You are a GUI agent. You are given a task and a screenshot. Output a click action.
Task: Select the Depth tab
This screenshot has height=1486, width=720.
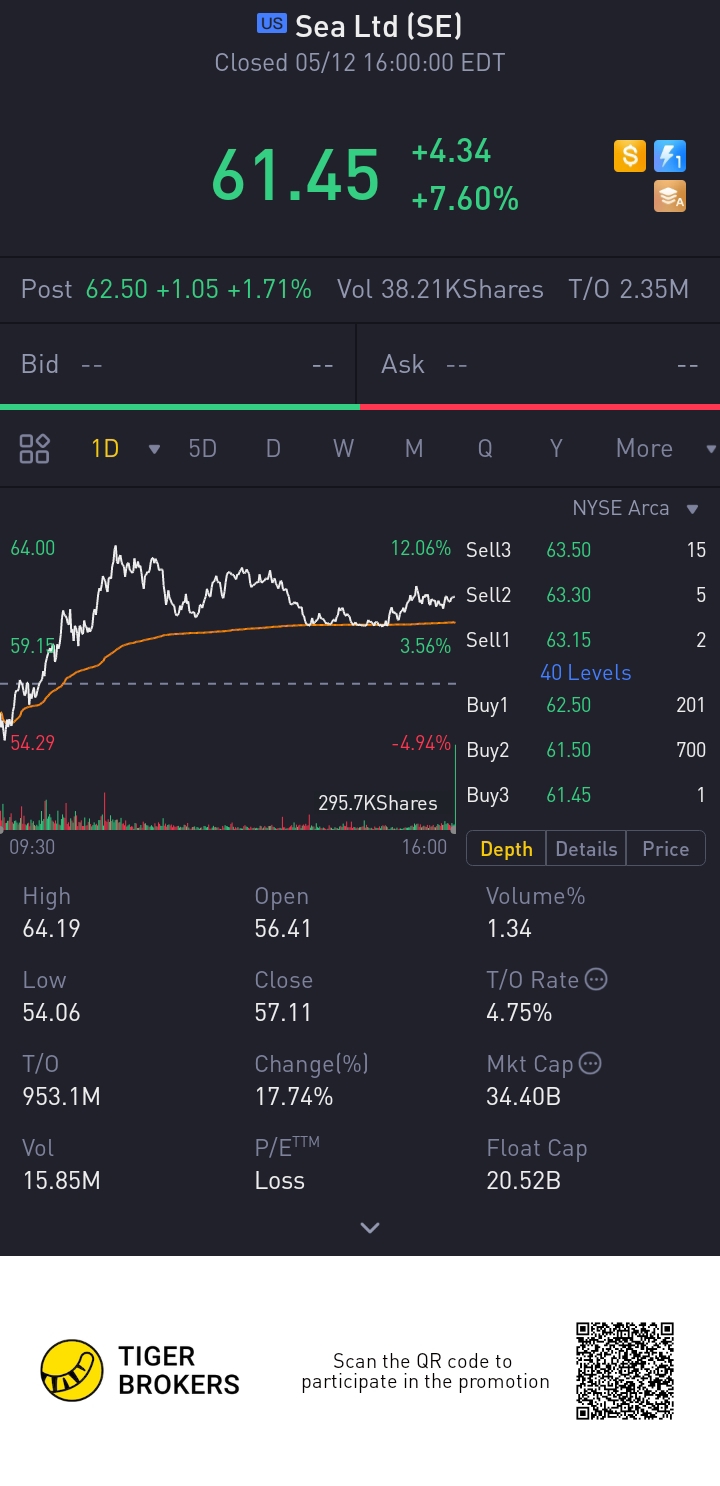click(x=506, y=848)
